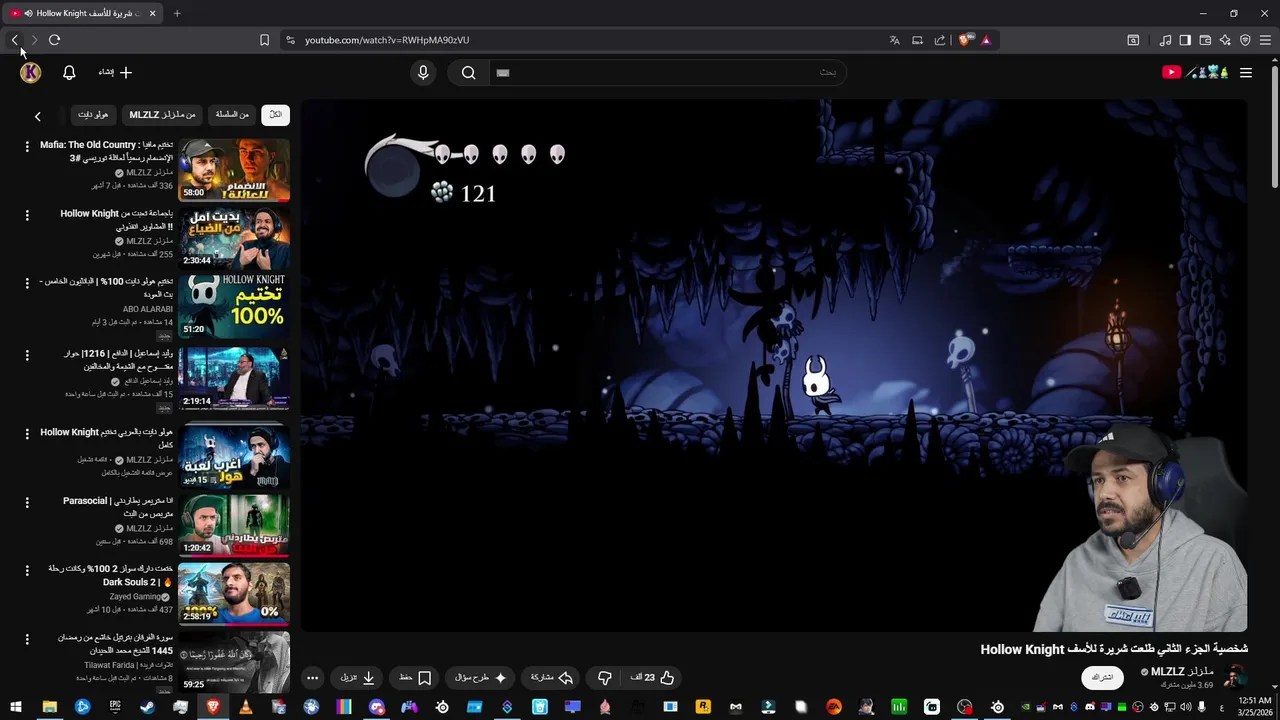Image resolution: width=1280 pixels, height=720 pixels.
Task: Open File Explorer from the taskbar
Action: (x=49, y=707)
